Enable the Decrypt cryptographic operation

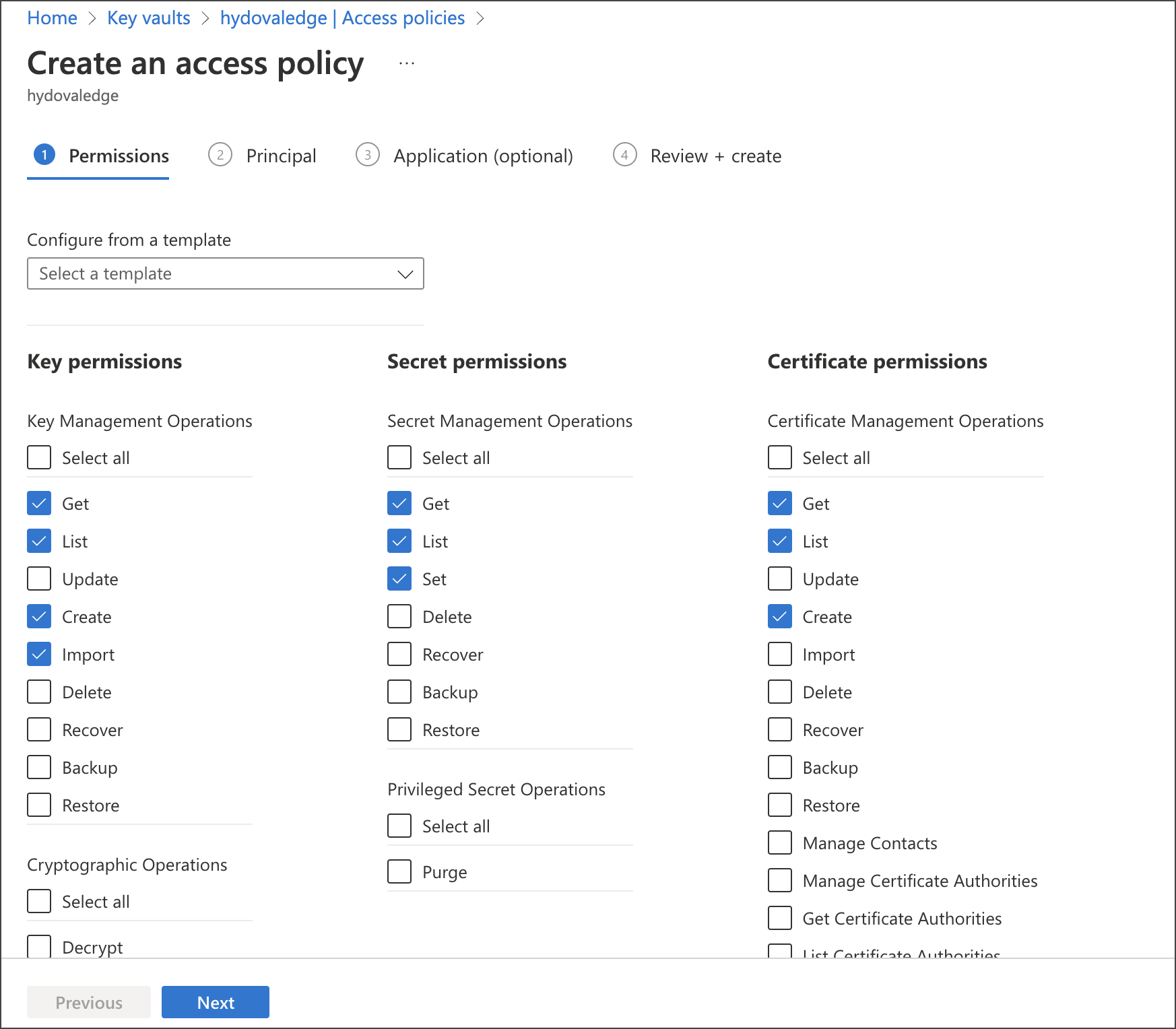[38, 946]
